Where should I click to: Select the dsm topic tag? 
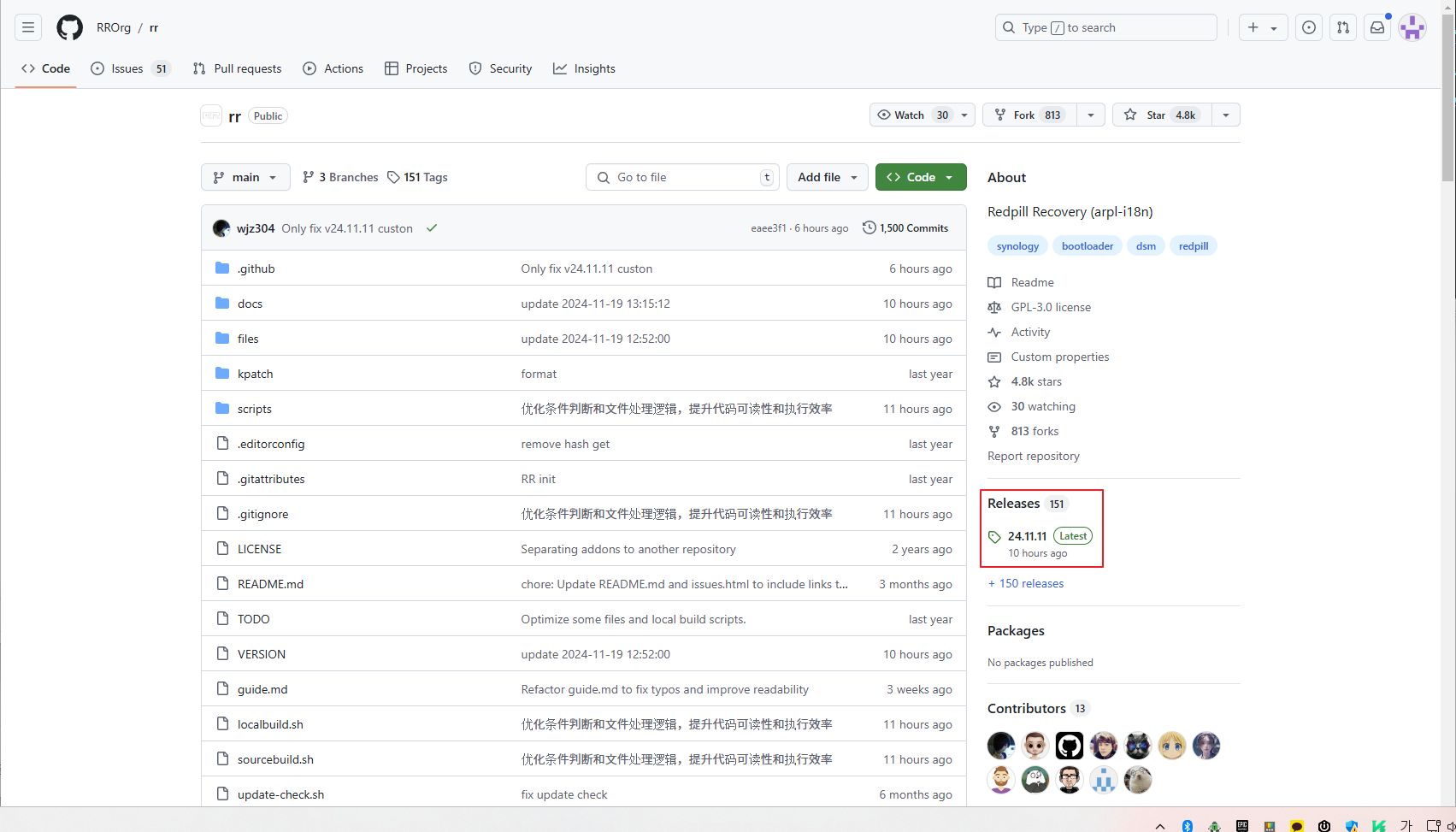pos(1146,245)
